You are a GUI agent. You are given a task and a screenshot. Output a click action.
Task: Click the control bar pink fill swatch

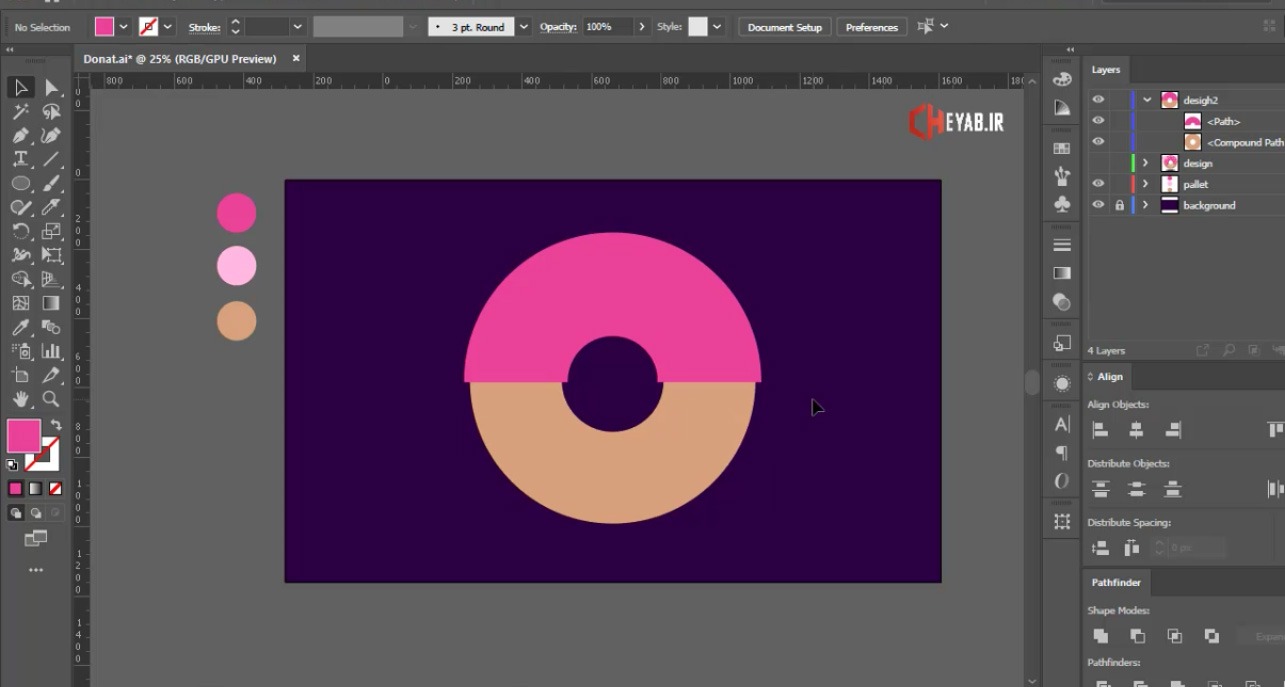104,27
